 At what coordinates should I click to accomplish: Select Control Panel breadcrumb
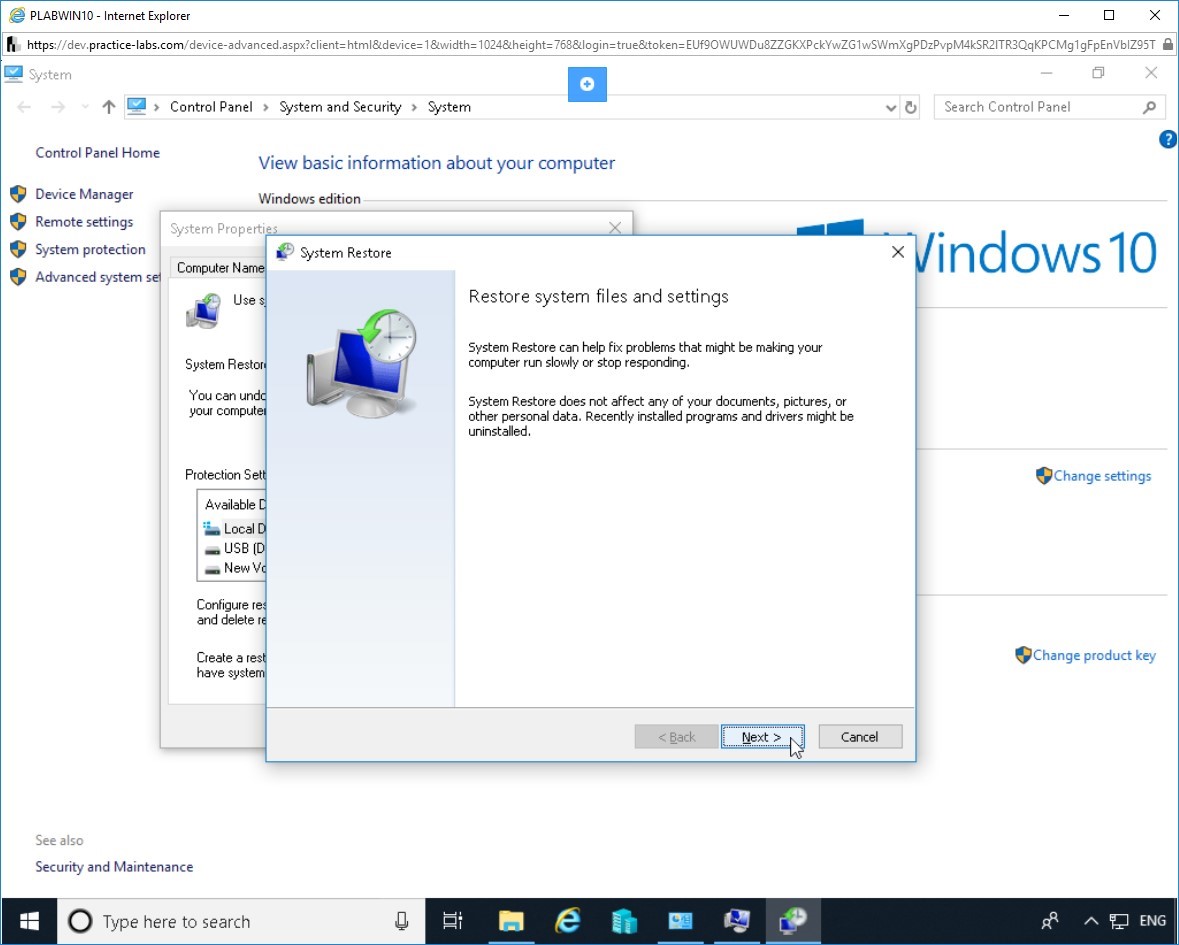[211, 107]
